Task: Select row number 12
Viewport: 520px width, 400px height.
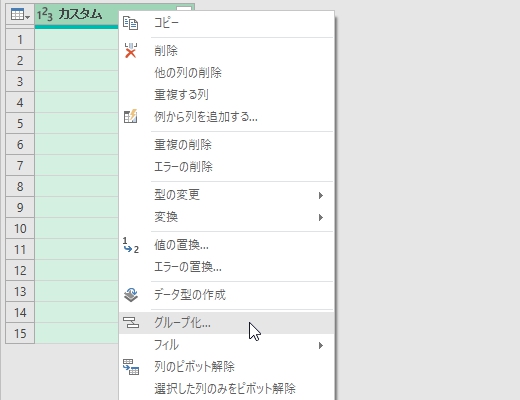Action: tap(20, 271)
